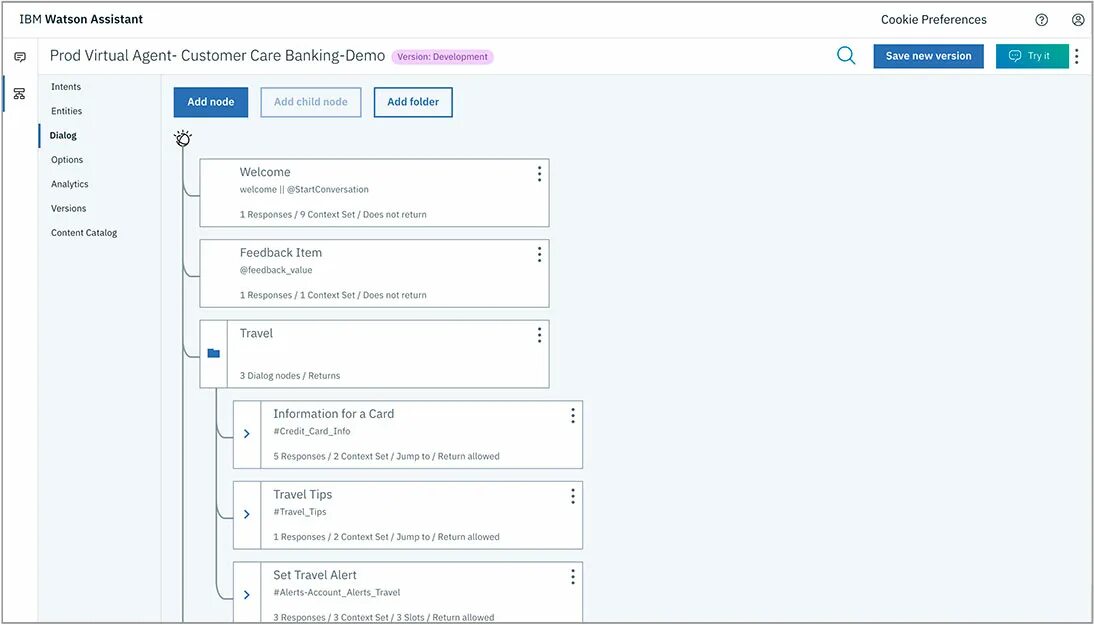This screenshot has width=1094, height=625.
Task: Expand the Set Travel Alert node
Action: [x=246, y=595]
